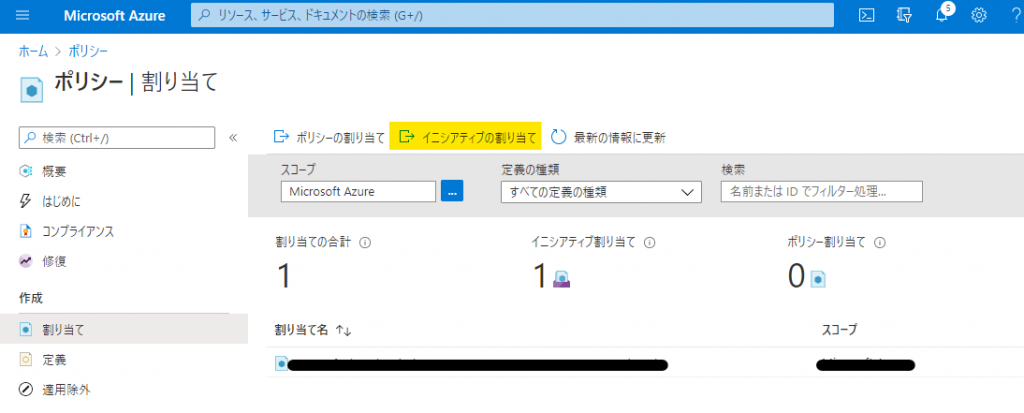The height and width of the screenshot is (413, 1024).
Task: Open the redacted assignment name row
Action: pyautogui.click(x=477, y=365)
